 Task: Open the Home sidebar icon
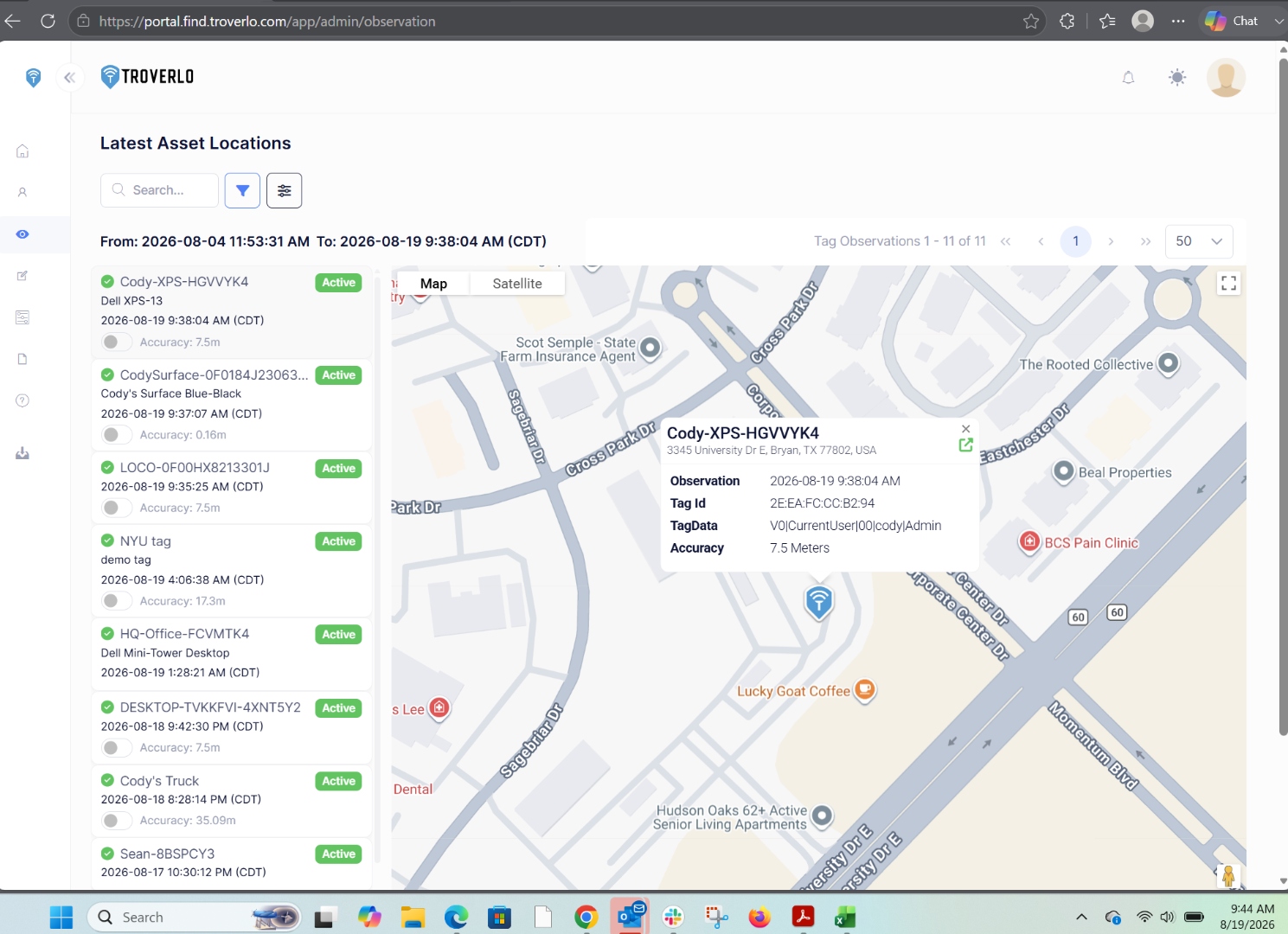(22, 151)
